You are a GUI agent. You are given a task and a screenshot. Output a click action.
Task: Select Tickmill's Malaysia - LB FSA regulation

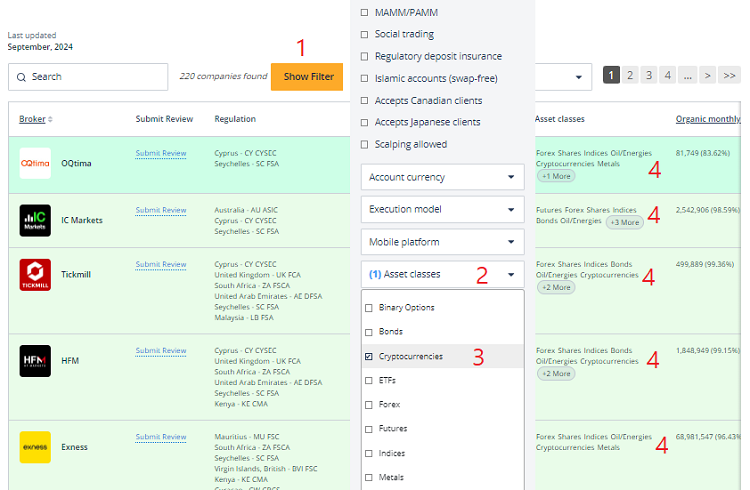pos(244,318)
